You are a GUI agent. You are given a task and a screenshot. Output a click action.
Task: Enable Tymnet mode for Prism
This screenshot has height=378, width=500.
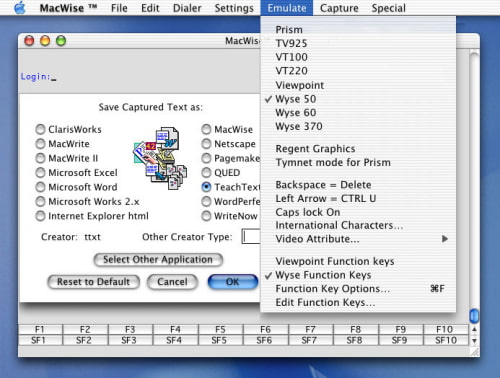pos(358,162)
